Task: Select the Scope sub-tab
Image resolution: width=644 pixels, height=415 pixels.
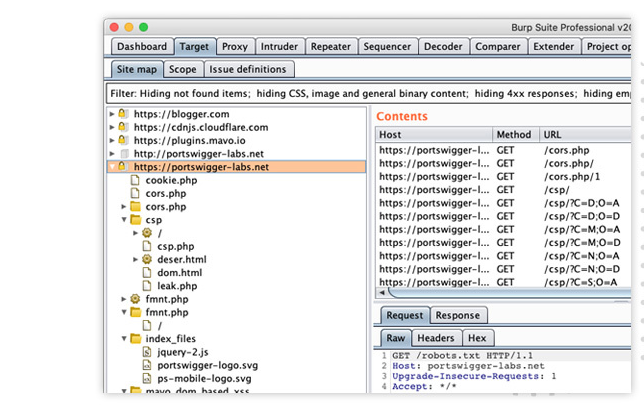Action: click(x=183, y=69)
